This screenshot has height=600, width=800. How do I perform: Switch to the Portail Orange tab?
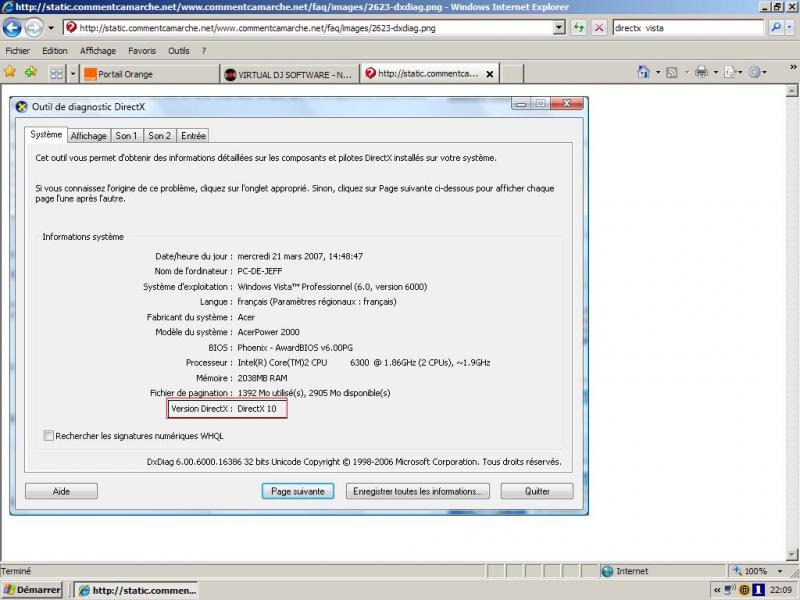[150, 74]
